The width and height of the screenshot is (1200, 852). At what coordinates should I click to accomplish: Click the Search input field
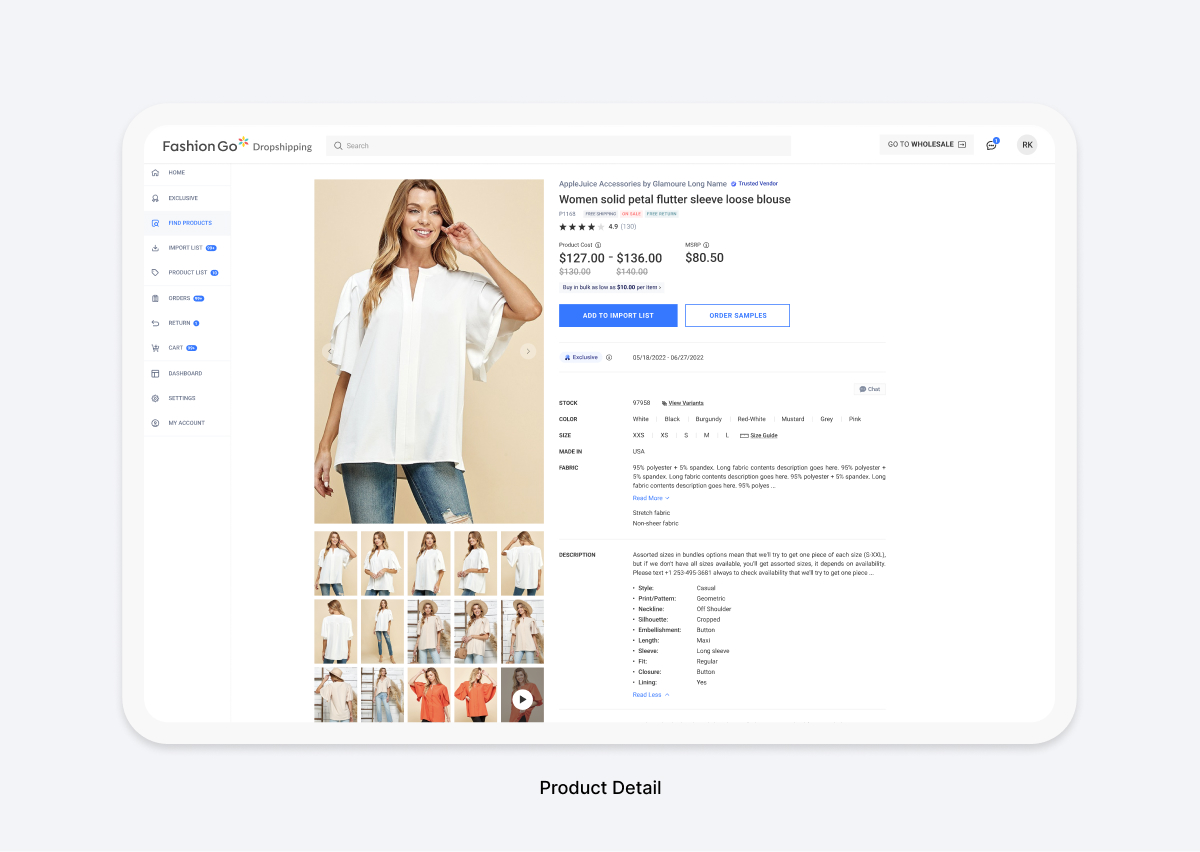point(560,146)
